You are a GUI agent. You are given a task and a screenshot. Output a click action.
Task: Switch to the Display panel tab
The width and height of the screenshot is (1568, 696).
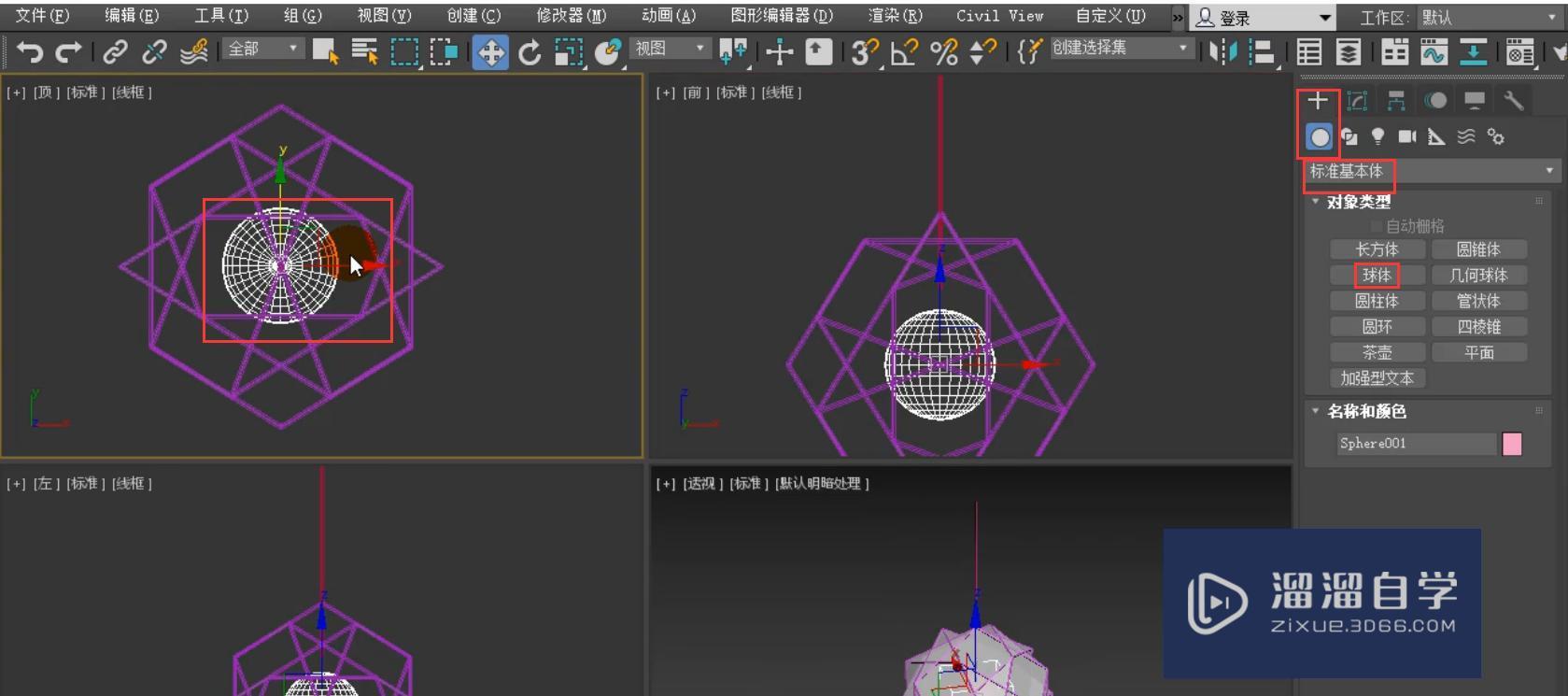pyautogui.click(x=1475, y=100)
